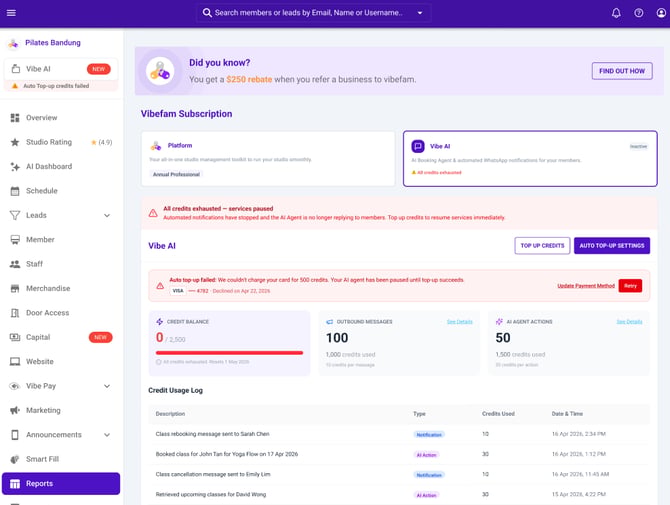Click the TOP UP CREDITS button
The height and width of the screenshot is (505, 670).
(542, 246)
